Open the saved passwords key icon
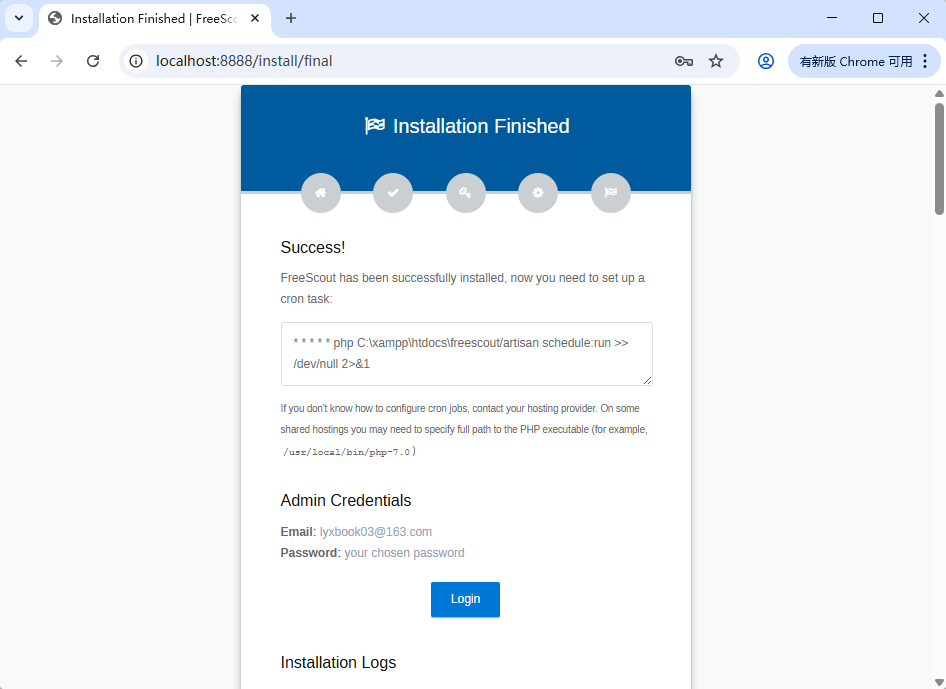Viewport: 946px width, 689px height. [x=684, y=61]
